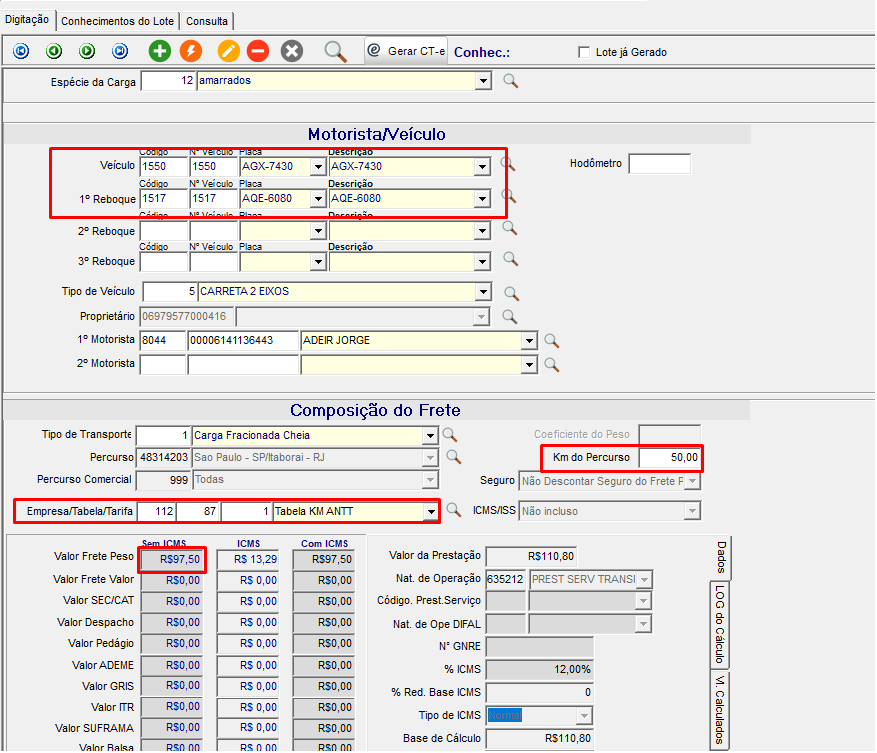Viewport: 877px width, 753px height.
Task: Open the Consulta tab
Action: [207, 20]
